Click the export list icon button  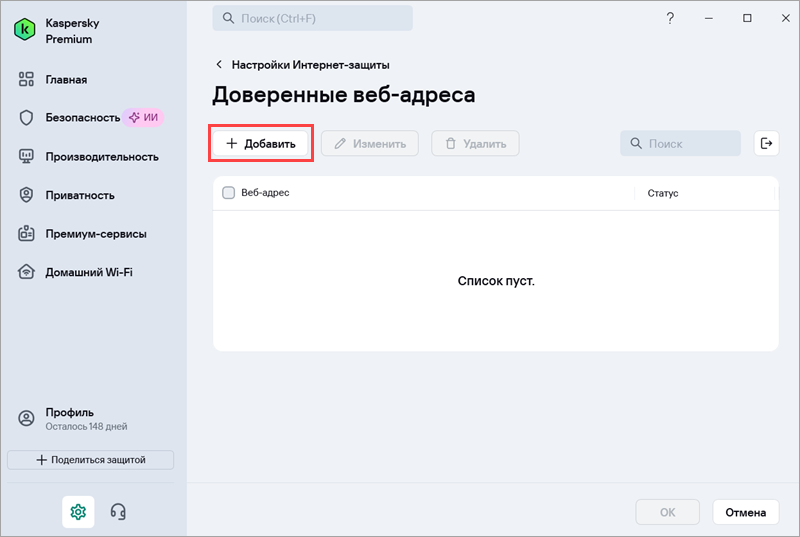pos(766,143)
